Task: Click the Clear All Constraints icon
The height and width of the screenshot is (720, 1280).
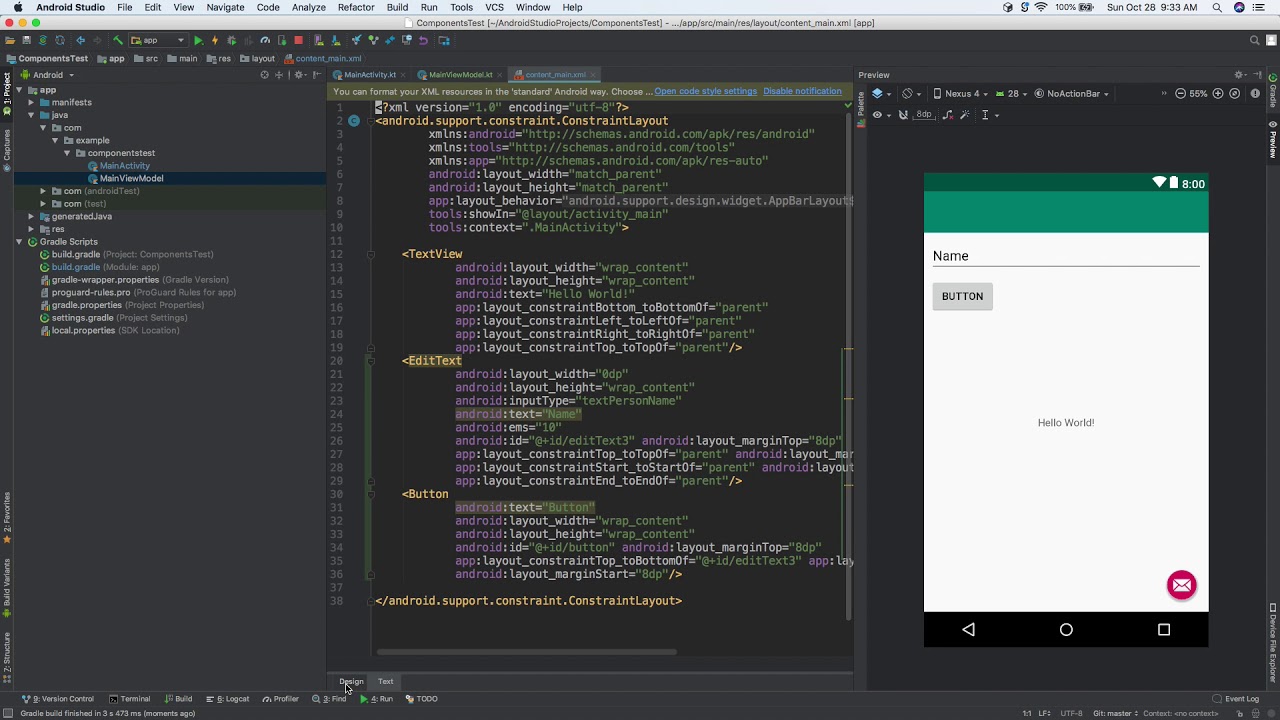Action: (x=948, y=115)
